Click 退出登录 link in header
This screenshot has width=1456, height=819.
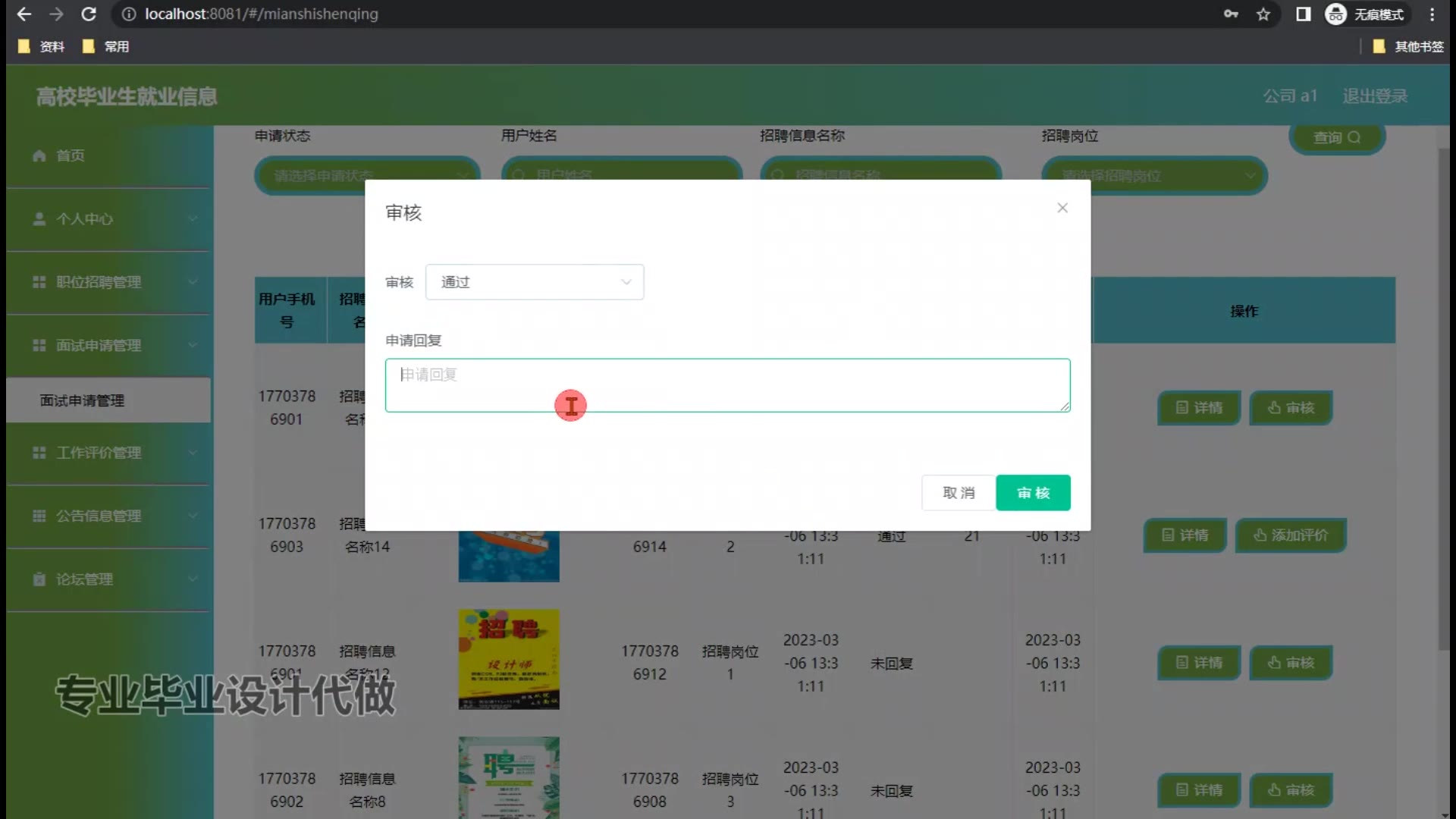[1375, 96]
